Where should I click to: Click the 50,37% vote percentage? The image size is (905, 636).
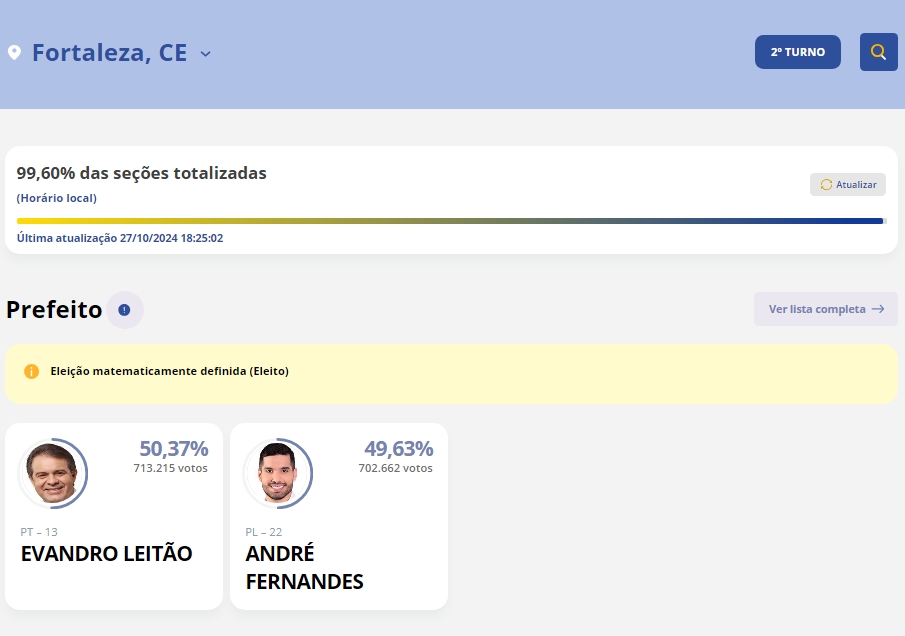(174, 448)
